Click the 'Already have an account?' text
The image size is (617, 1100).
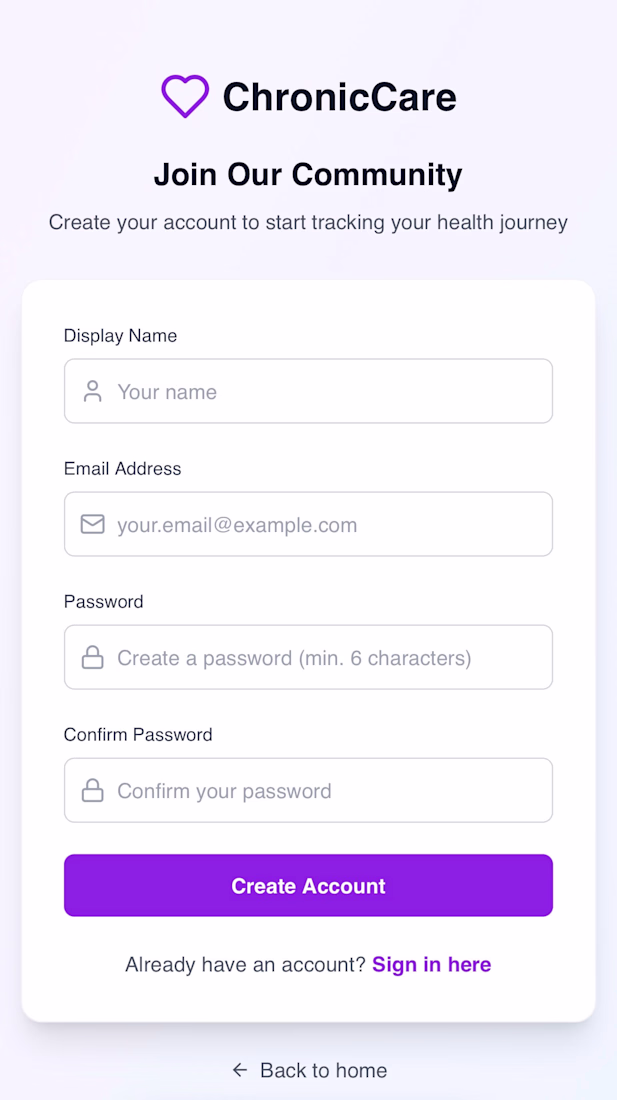[245, 964]
